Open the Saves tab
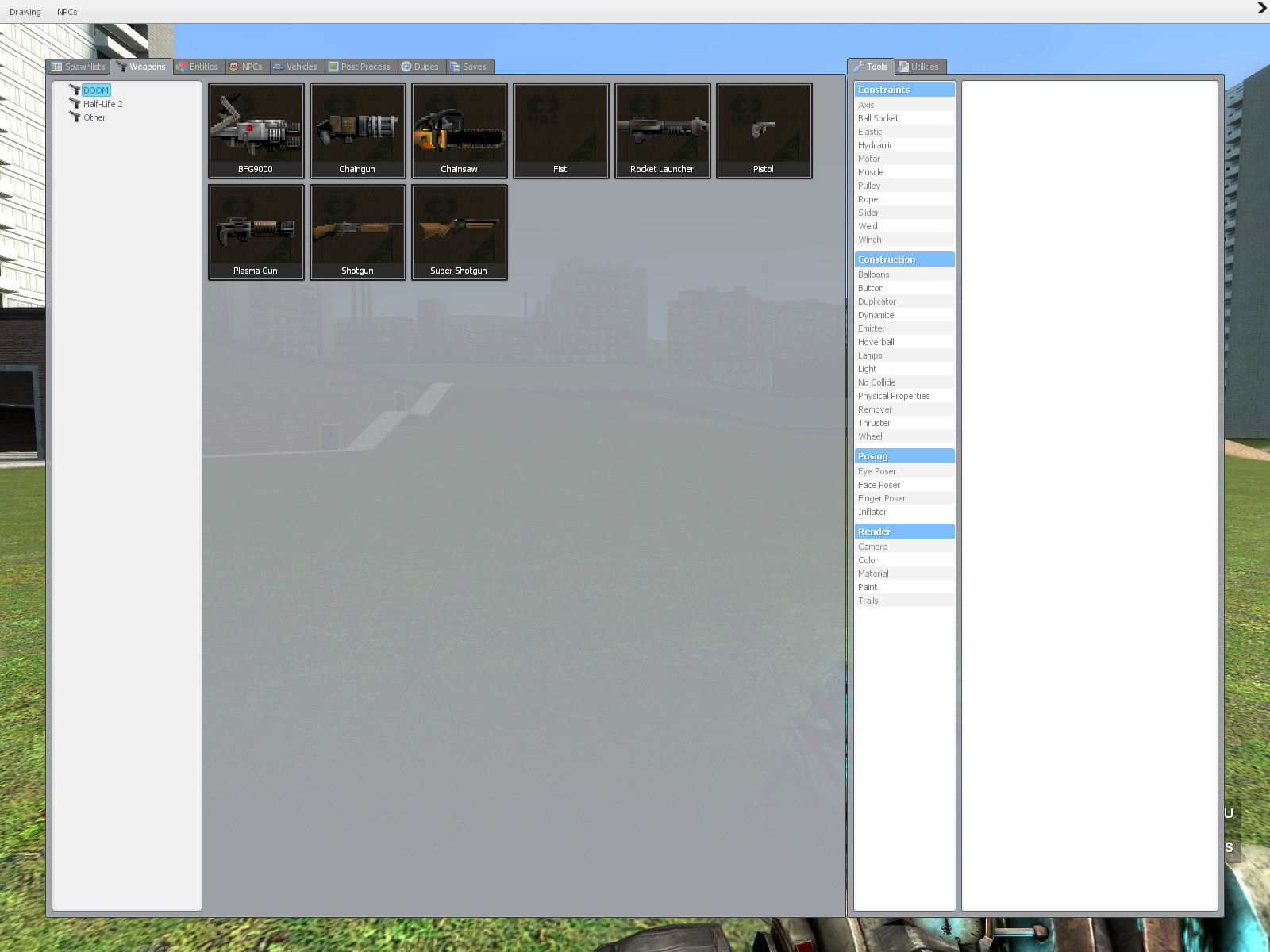The width and height of the screenshot is (1270, 952). tap(468, 67)
